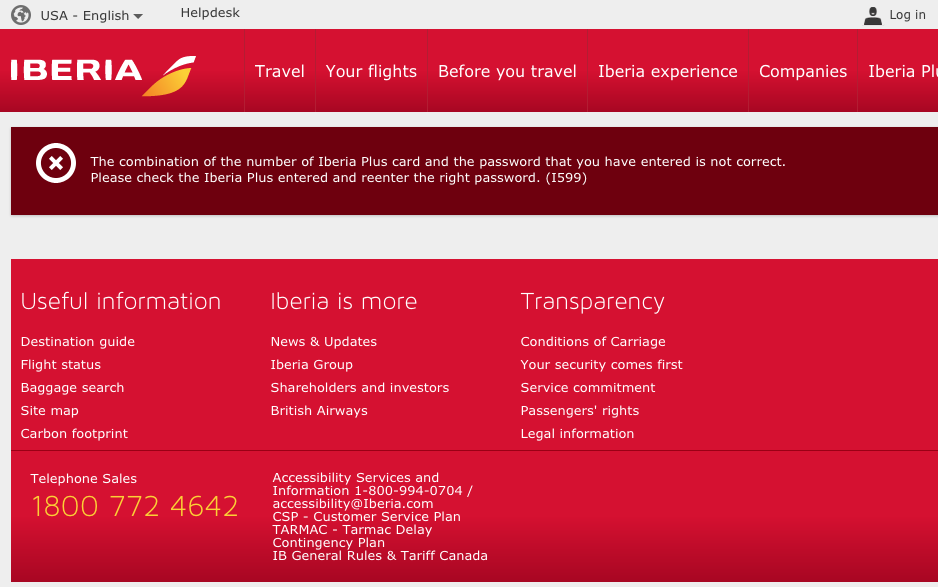Open the British Airways link
The height and width of the screenshot is (587, 938).
point(319,410)
